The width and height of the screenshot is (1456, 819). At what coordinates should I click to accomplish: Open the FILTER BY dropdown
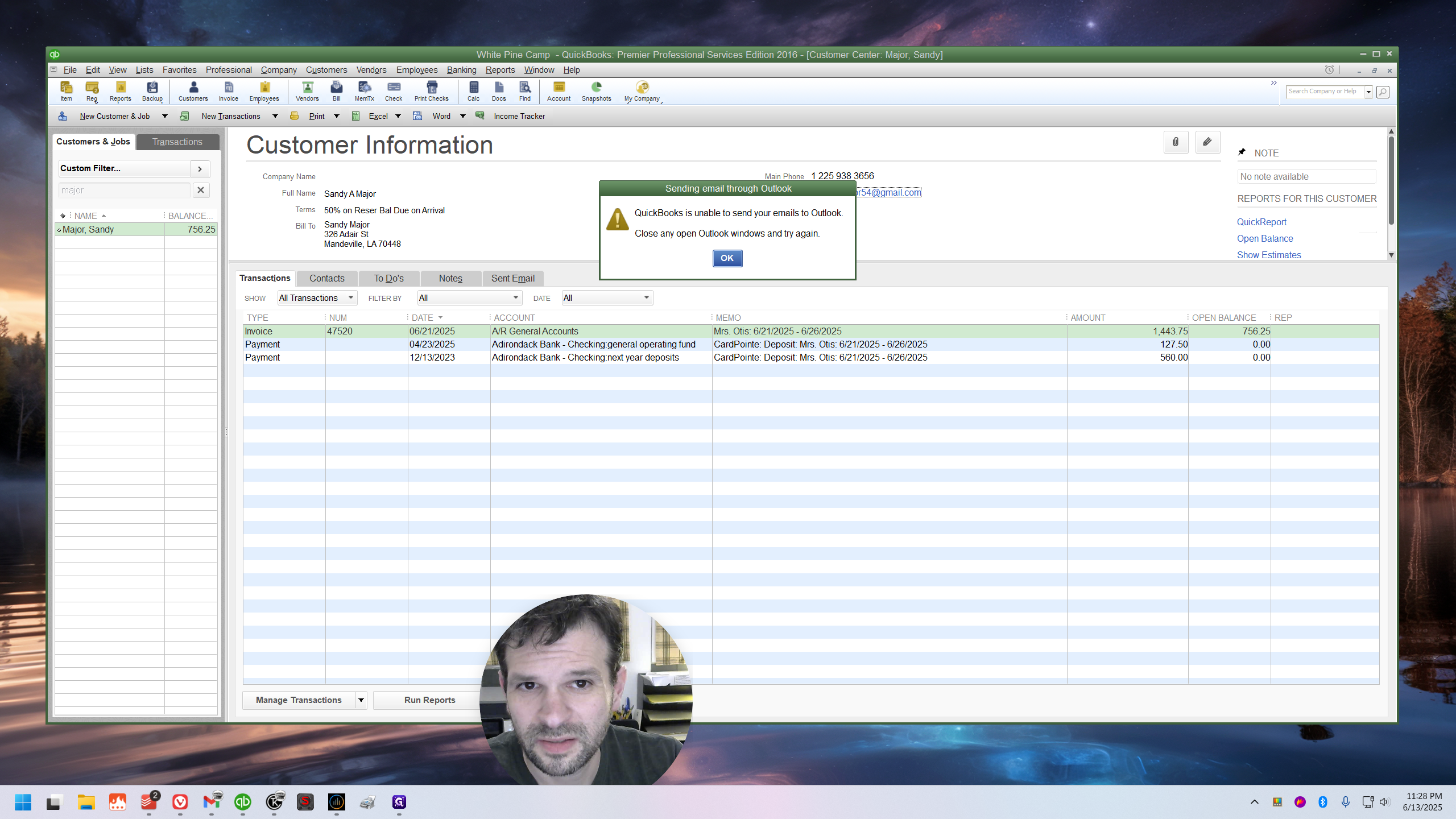click(x=469, y=298)
